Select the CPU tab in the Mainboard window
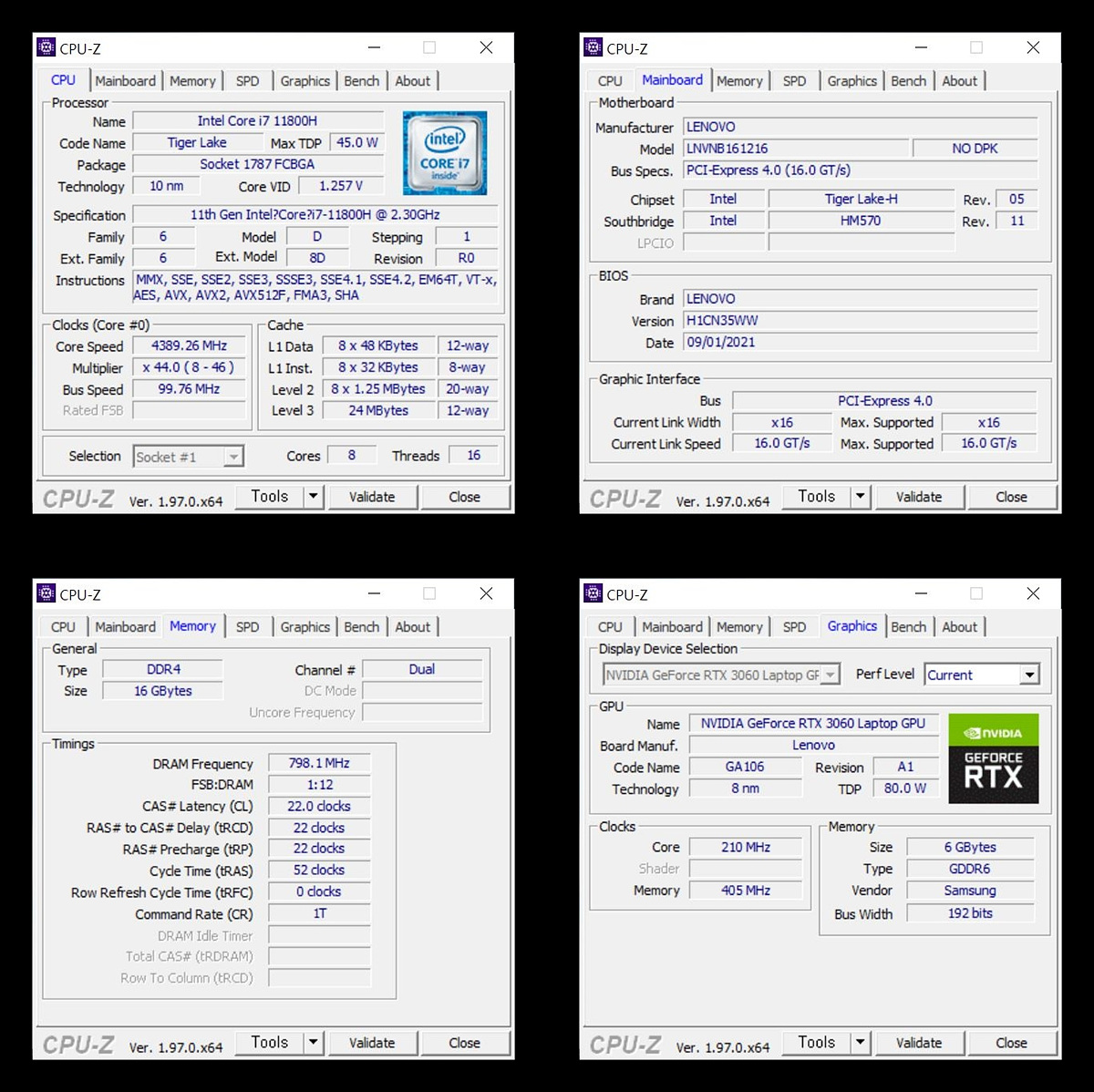This screenshot has height=1092, width=1094. pyautogui.click(x=610, y=81)
